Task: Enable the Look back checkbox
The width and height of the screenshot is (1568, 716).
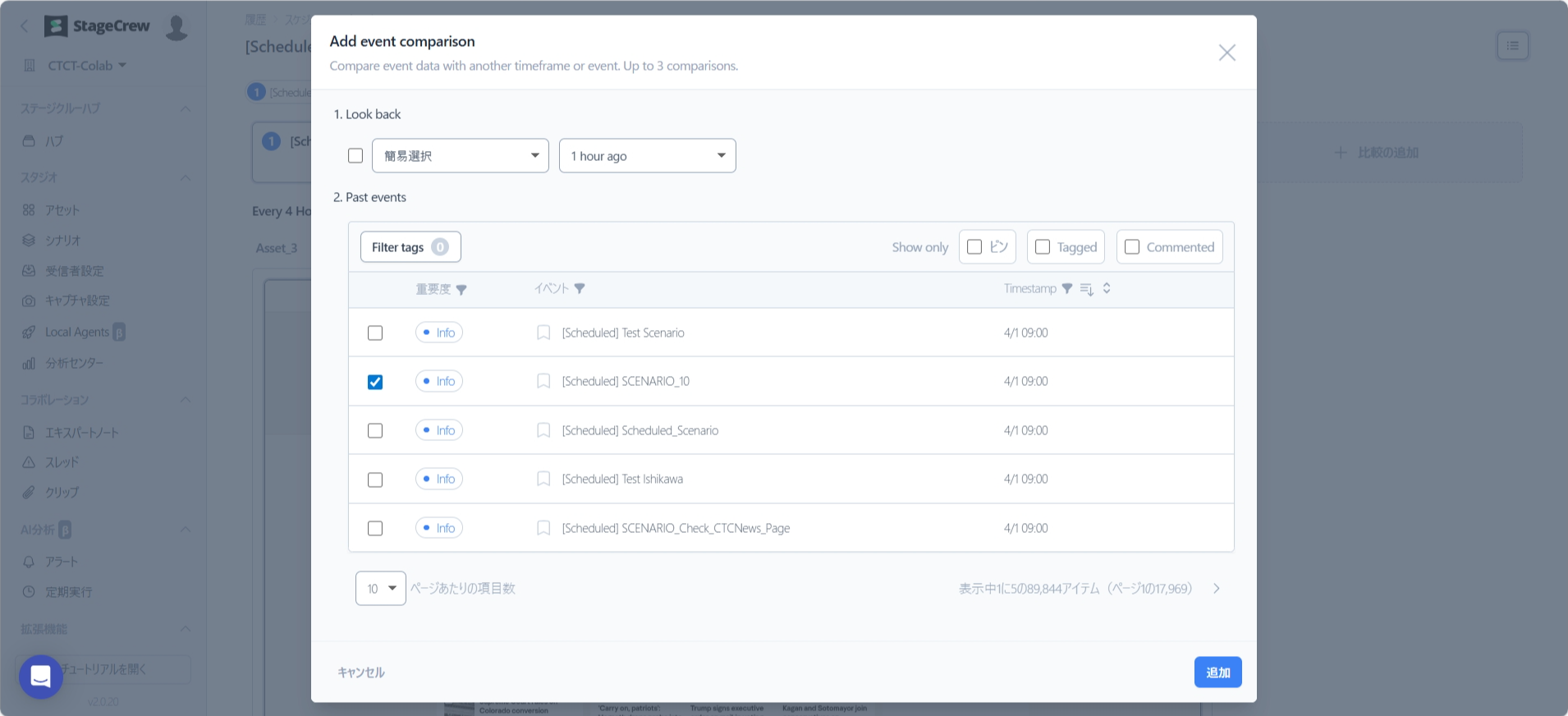Action: (x=355, y=156)
